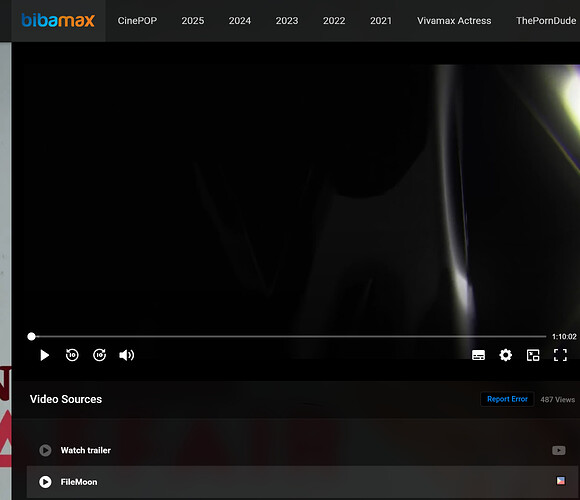Image resolution: width=580 pixels, height=500 pixels.
Task: Open the 2022 category
Action: click(x=334, y=21)
